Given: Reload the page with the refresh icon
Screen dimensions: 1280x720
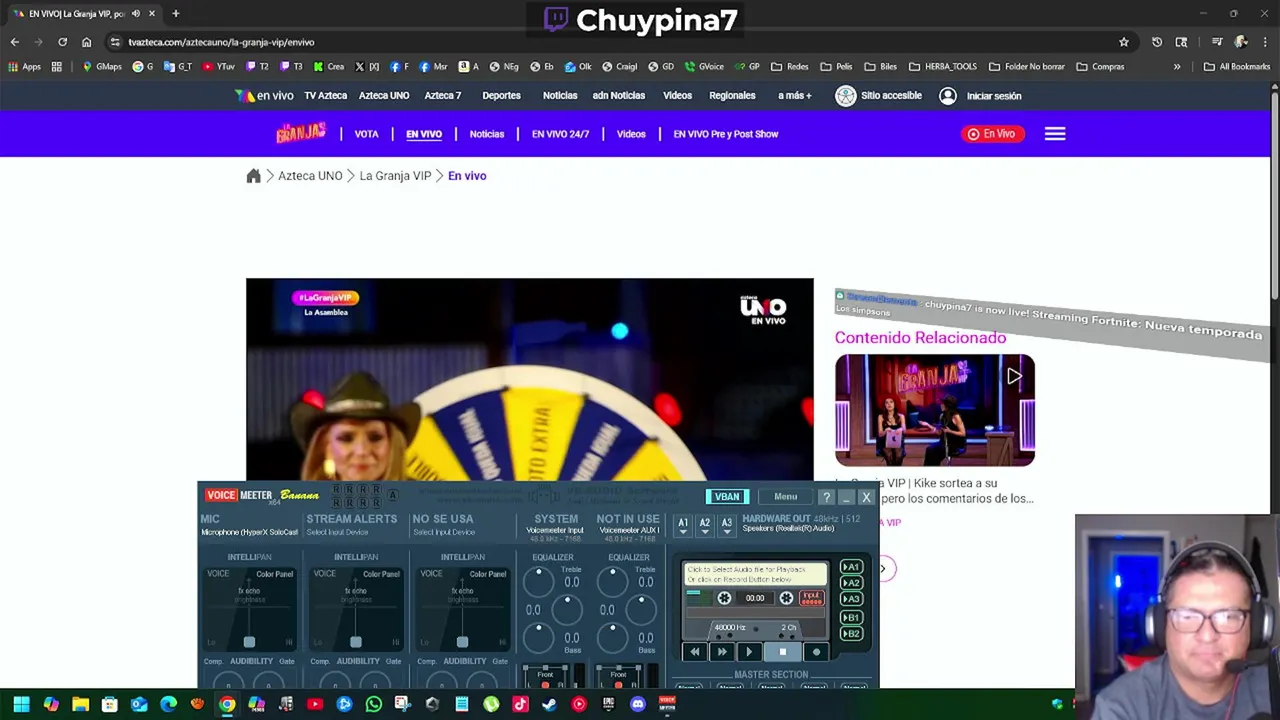Looking at the screenshot, I should (62, 42).
